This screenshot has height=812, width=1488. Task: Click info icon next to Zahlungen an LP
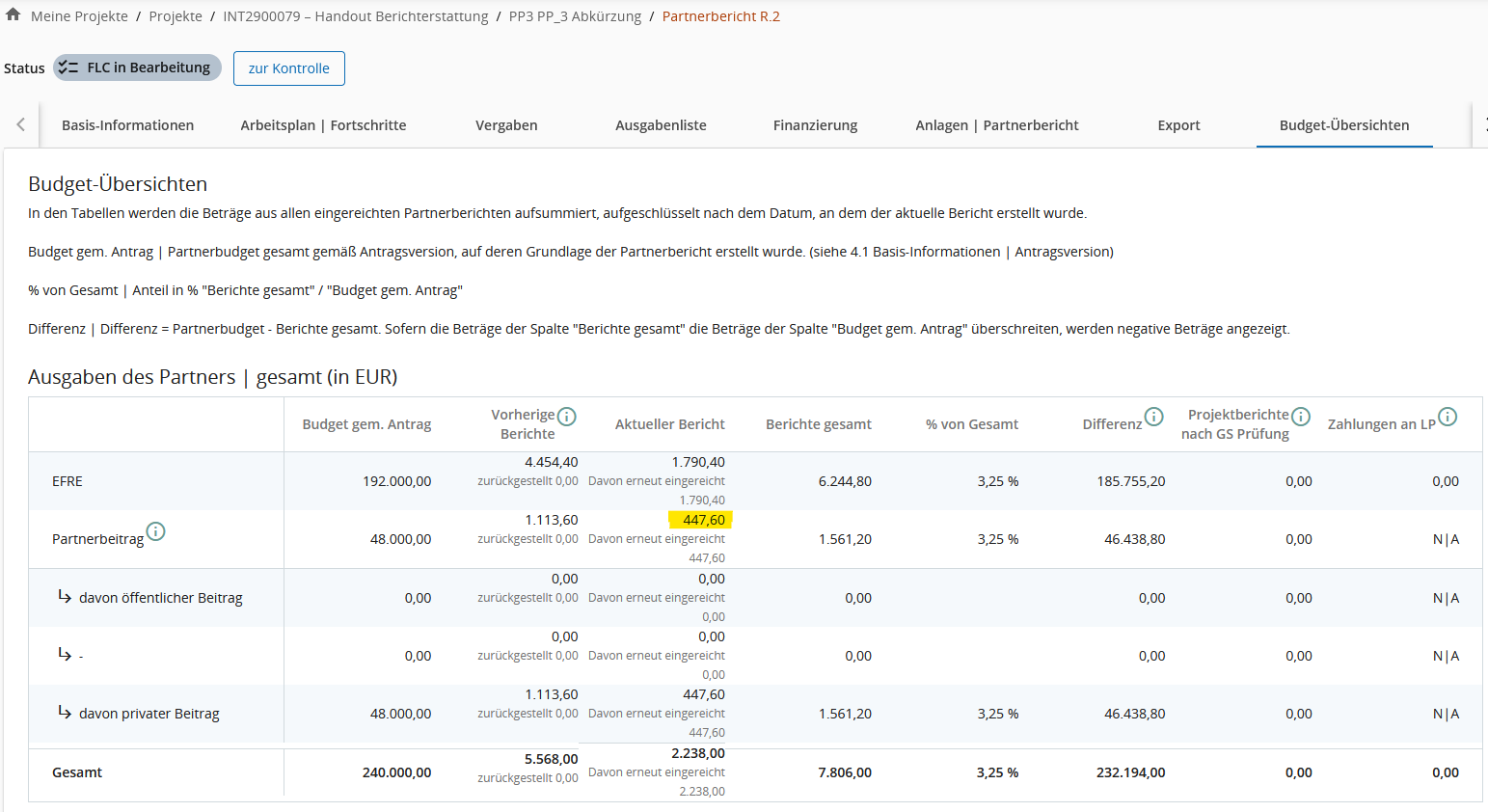tap(1447, 417)
